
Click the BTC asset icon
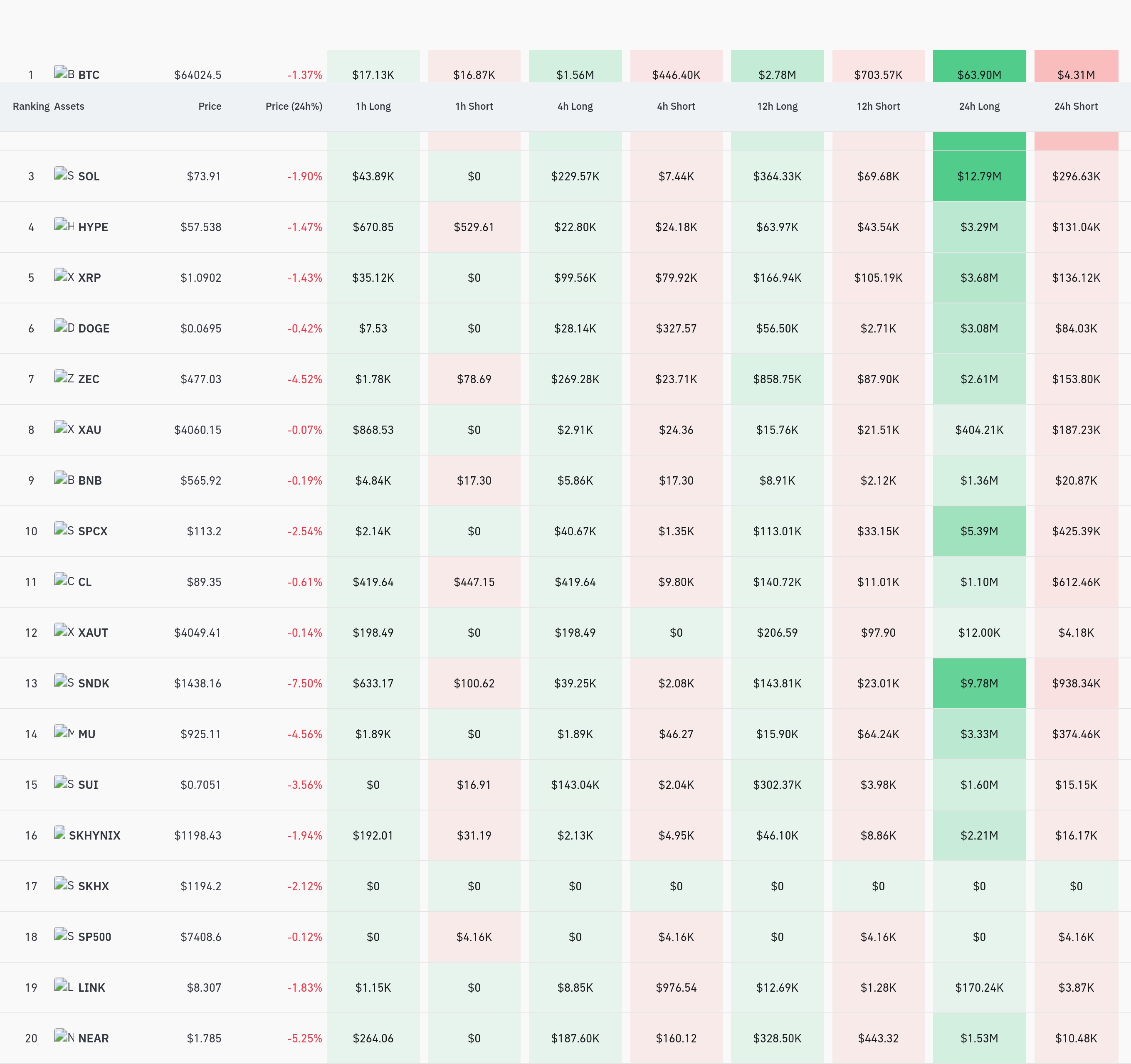pos(64,73)
